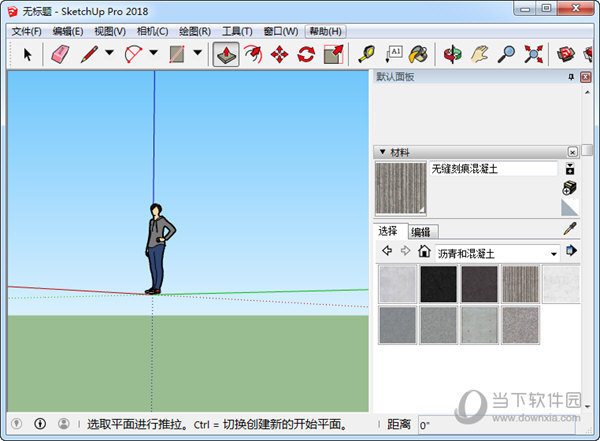Open the Line tool dropdown arrow
This screenshot has width=600, height=441.
tap(109, 53)
